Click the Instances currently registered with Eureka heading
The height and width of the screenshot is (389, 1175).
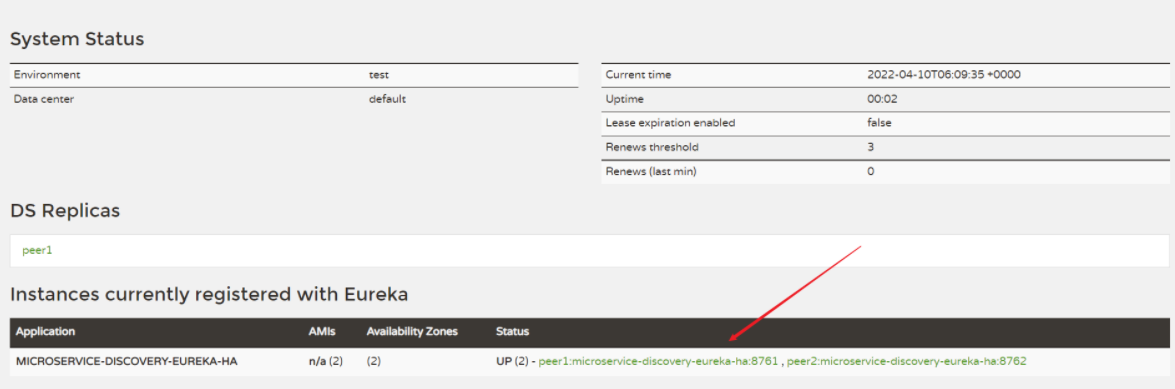pos(209,295)
